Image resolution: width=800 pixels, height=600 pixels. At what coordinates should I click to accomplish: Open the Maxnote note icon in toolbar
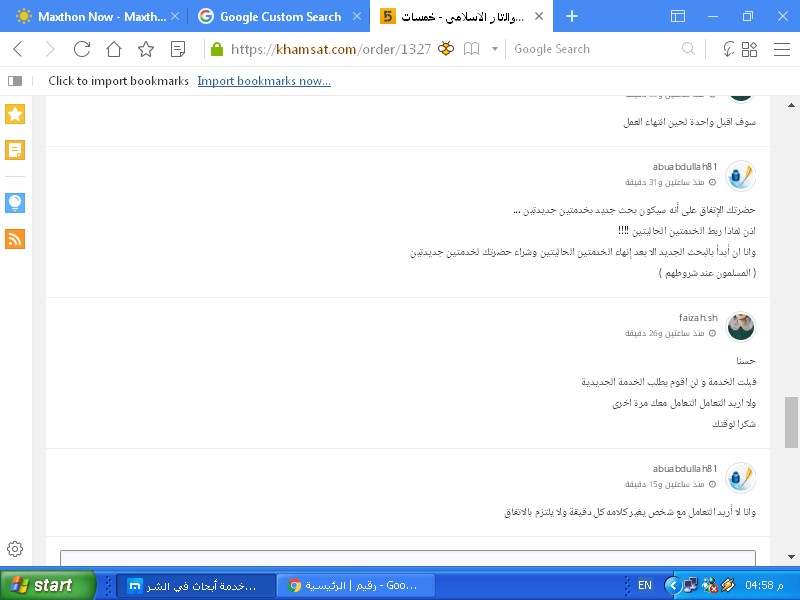pos(178,49)
